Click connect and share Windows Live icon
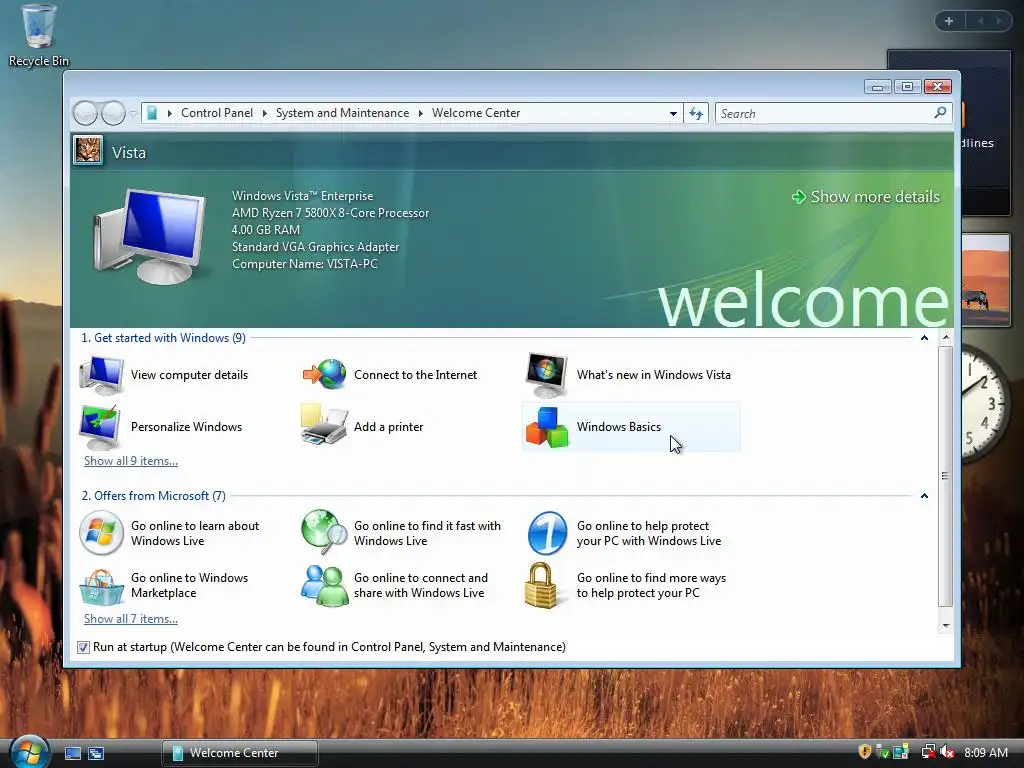The width and height of the screenshot is (1024, 768). pos(325,586)
